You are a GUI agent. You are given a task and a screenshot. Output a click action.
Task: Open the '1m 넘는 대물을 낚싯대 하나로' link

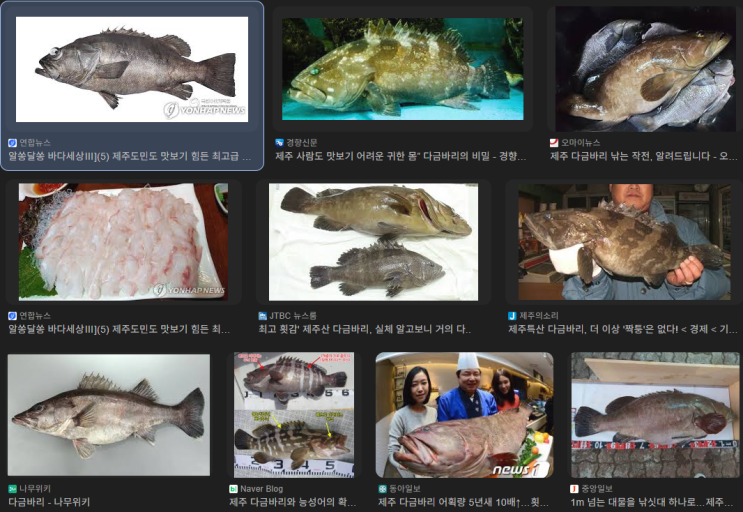(654, 502)
